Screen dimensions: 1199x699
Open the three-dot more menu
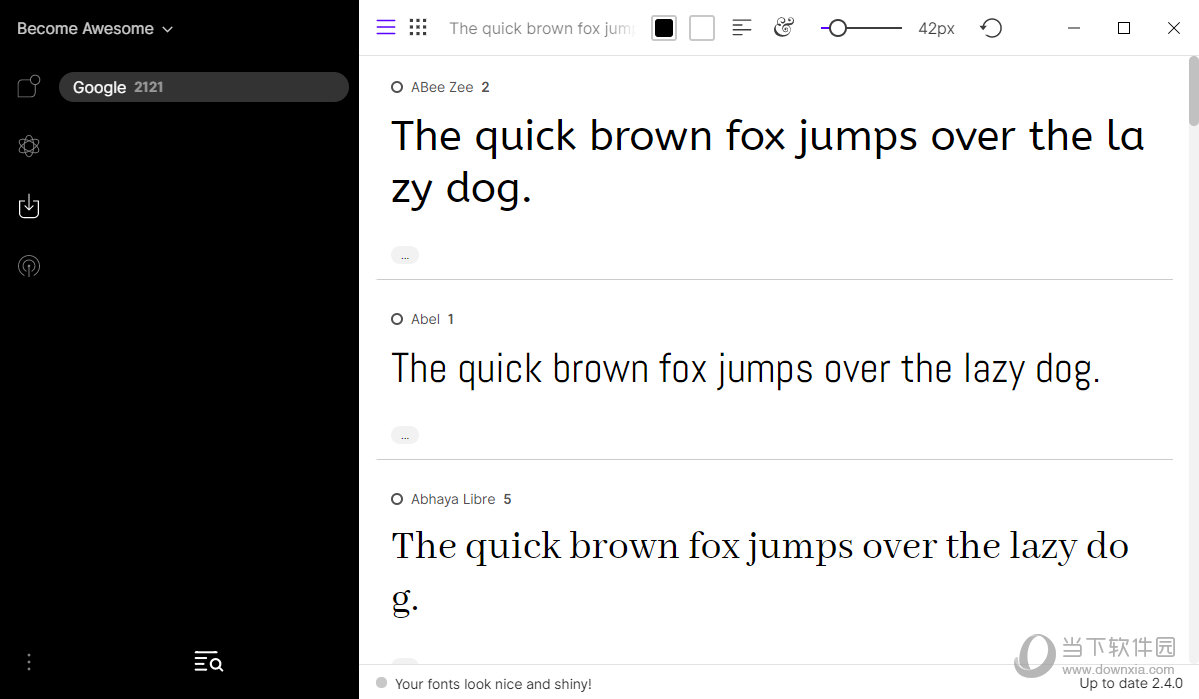coord(29,662)
